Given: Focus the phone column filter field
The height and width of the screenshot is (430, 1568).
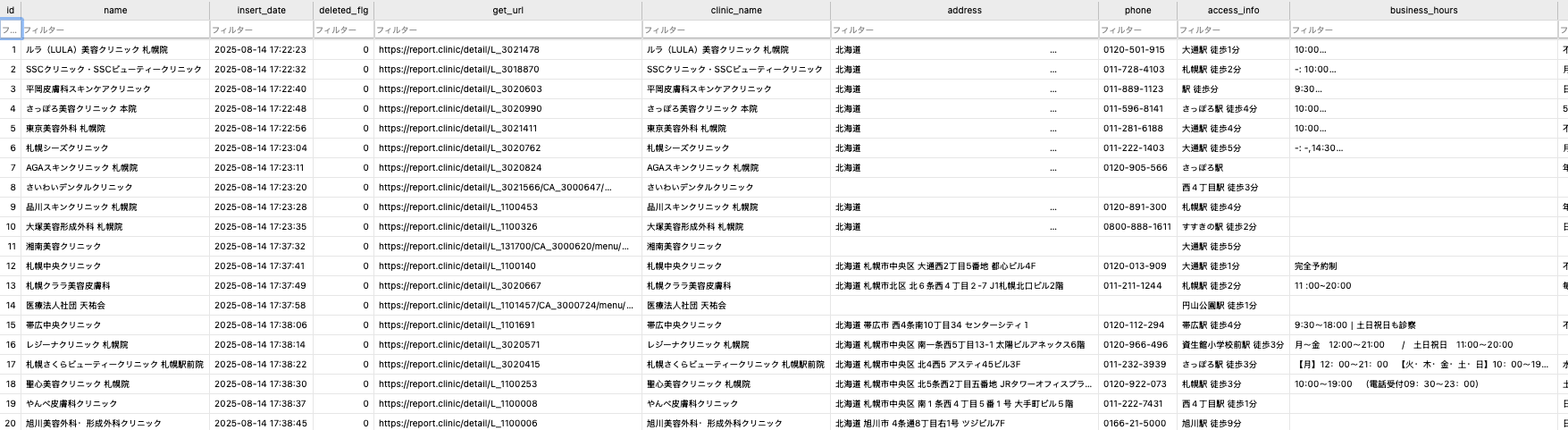Looking at the screenshot, I should tap(1137, 30).
